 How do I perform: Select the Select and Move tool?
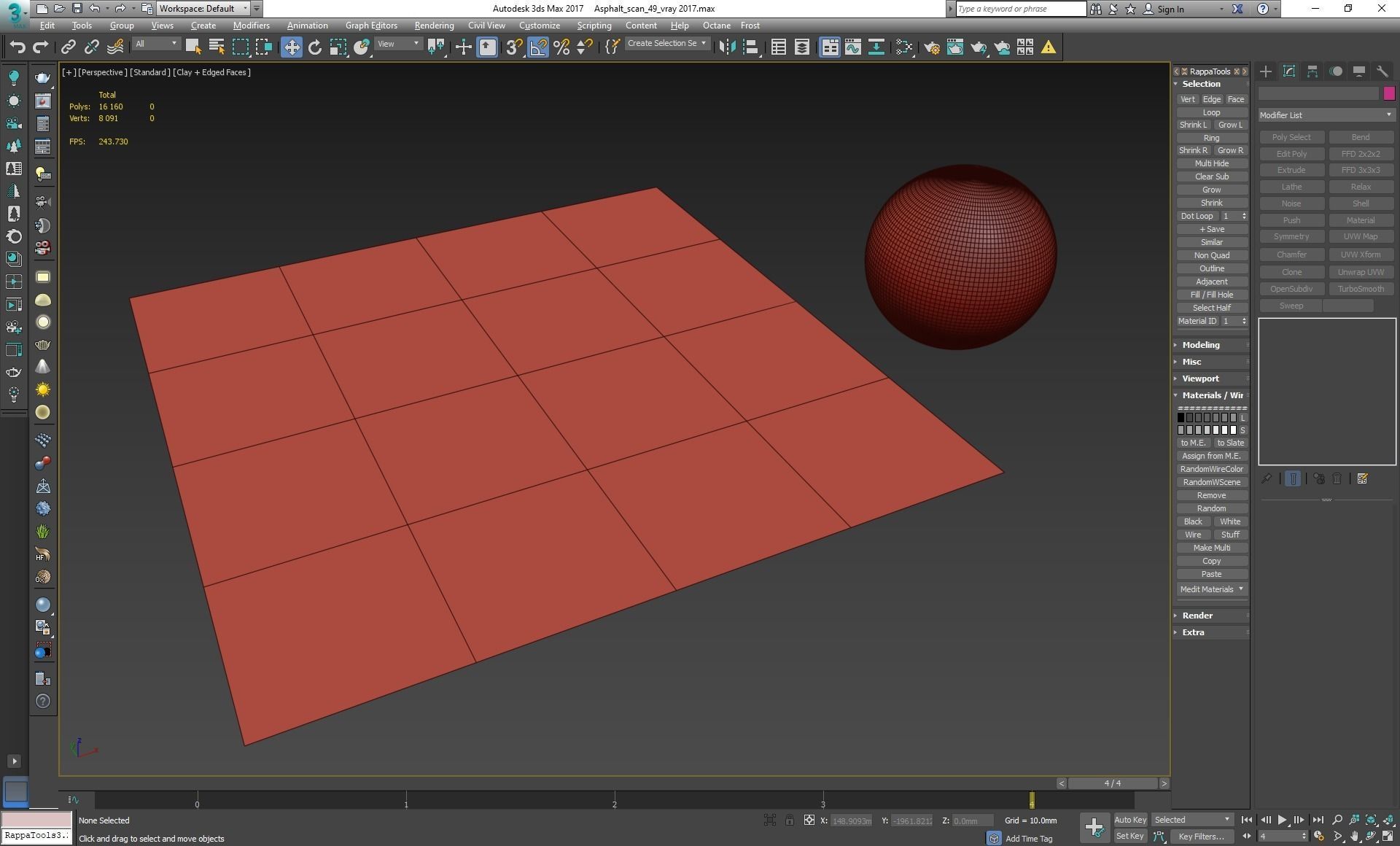point(291,47)
